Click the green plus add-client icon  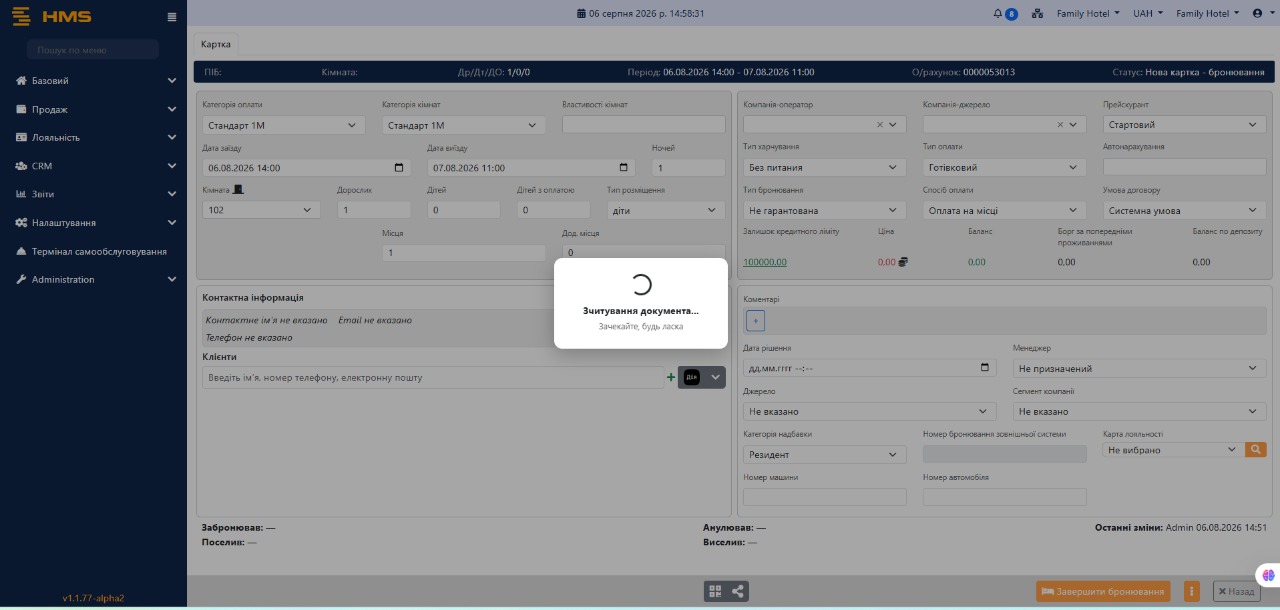click(x=671, y=377)
